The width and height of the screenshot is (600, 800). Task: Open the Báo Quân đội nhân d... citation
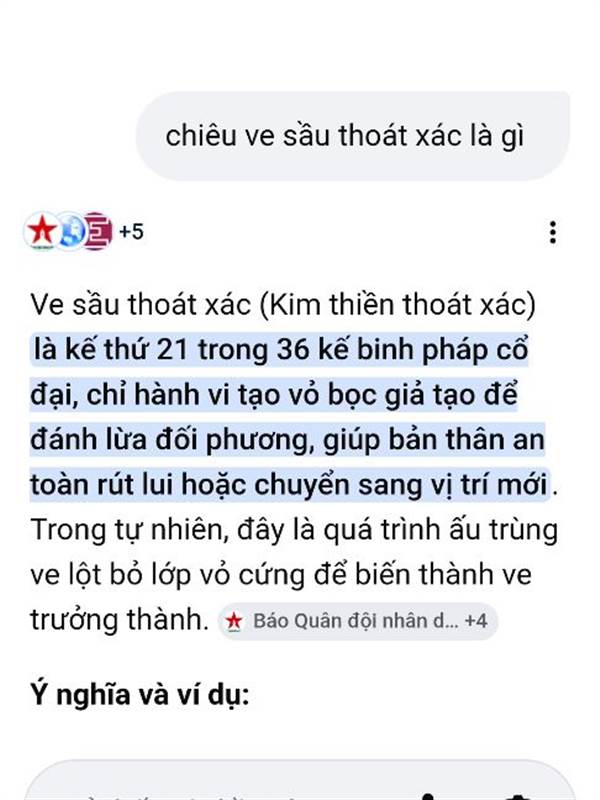356,621
